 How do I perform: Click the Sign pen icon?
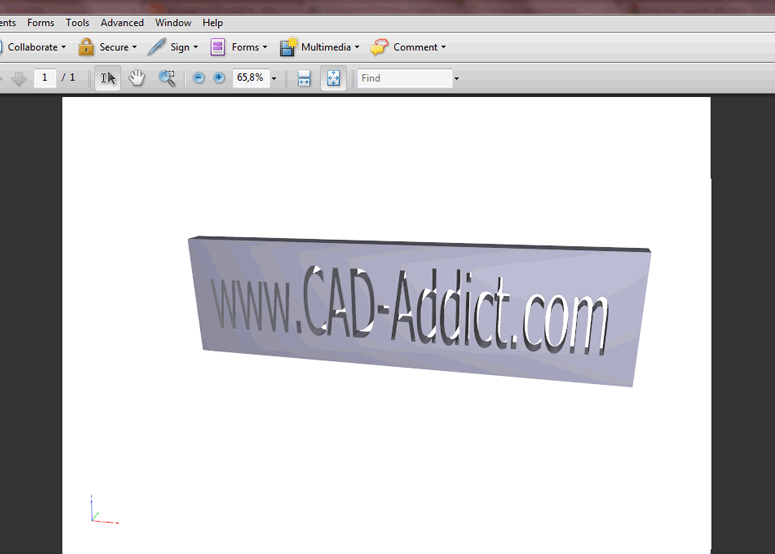coord(157,47)
